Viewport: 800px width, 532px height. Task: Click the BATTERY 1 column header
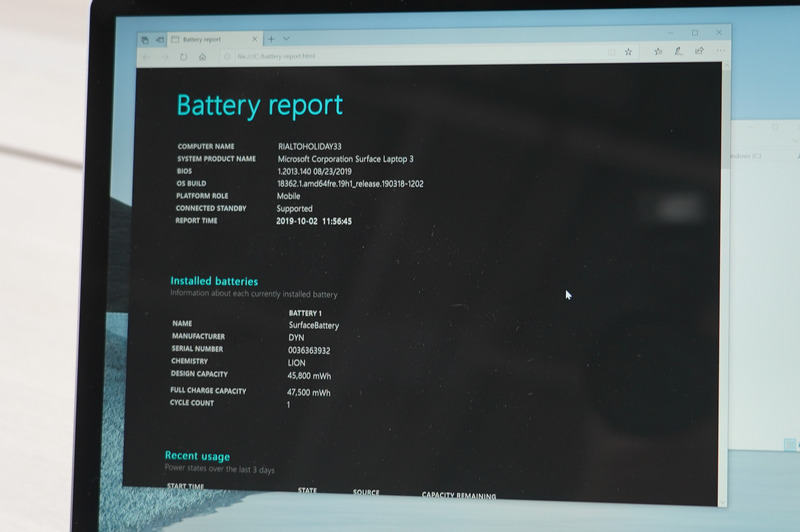(305, 313)
